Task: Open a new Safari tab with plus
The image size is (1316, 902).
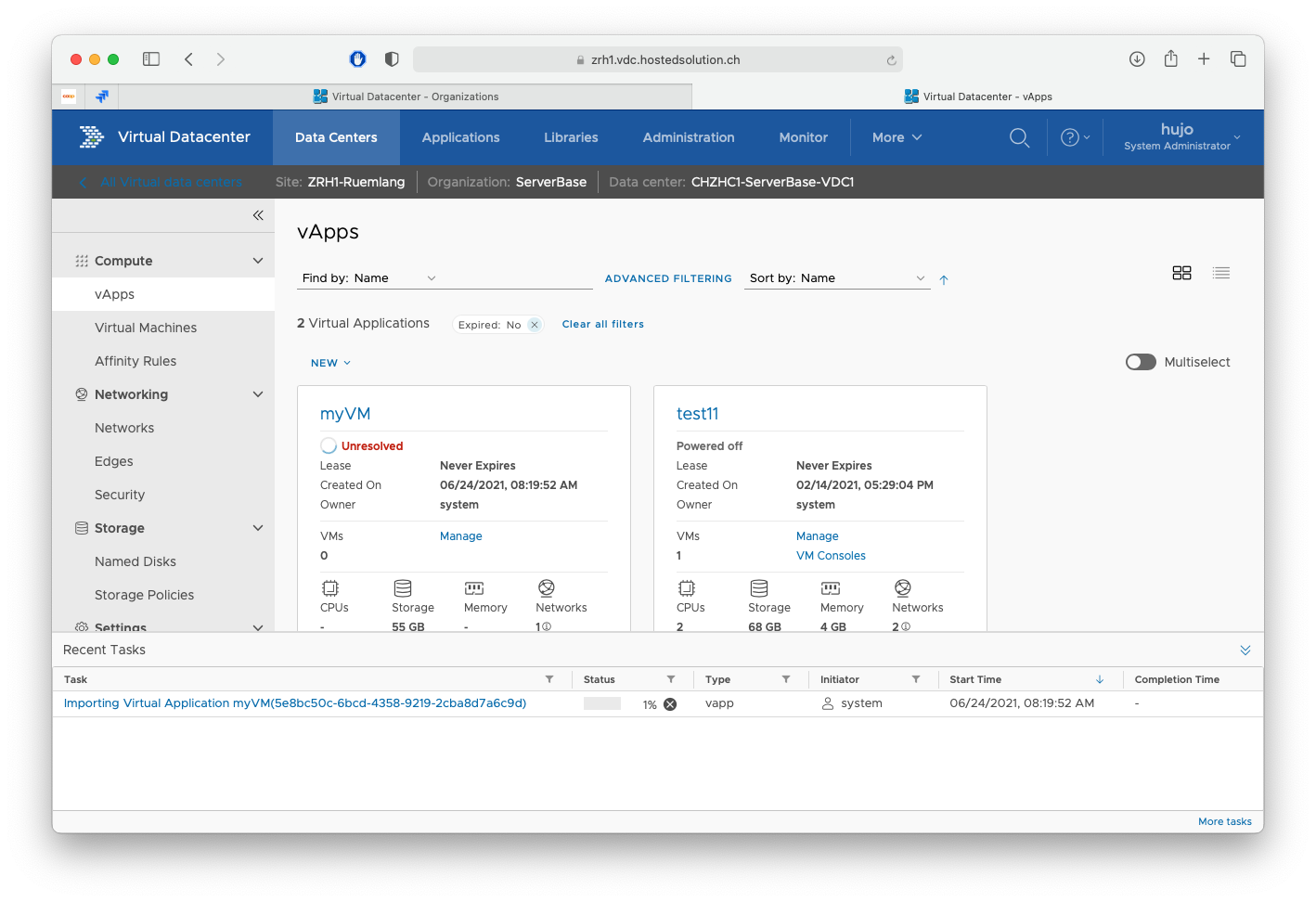Action: 1204,59
